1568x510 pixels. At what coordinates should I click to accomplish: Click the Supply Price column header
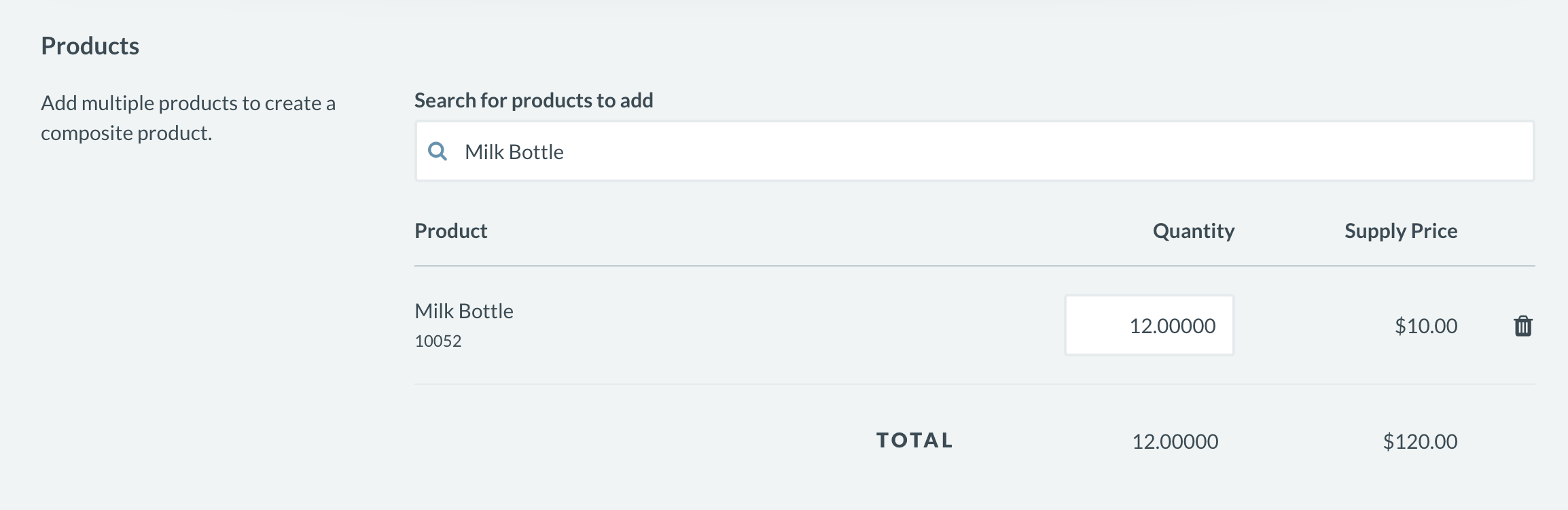[1401, 231]
